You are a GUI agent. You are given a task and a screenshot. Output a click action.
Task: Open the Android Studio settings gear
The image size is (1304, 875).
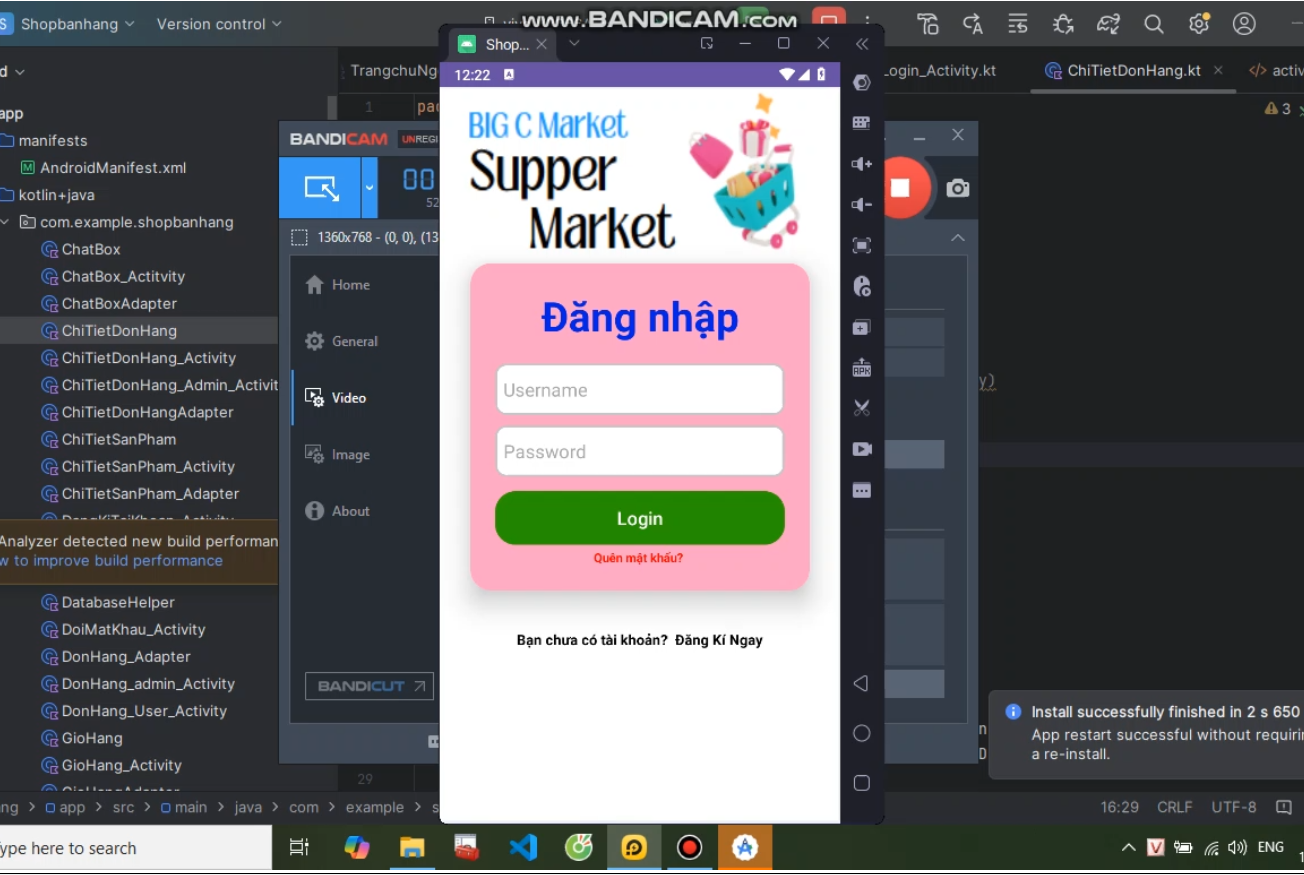(1199, 24)
